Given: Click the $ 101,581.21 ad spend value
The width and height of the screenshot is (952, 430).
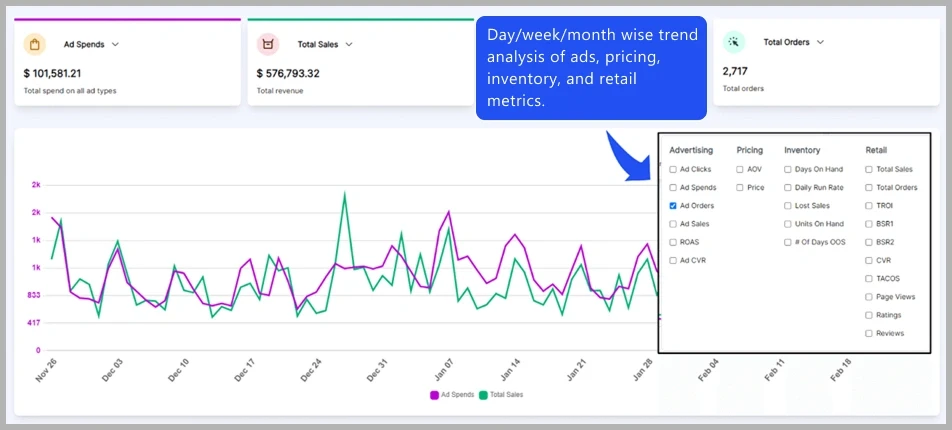Looking at the screenshot, I should tap(52, 73).
